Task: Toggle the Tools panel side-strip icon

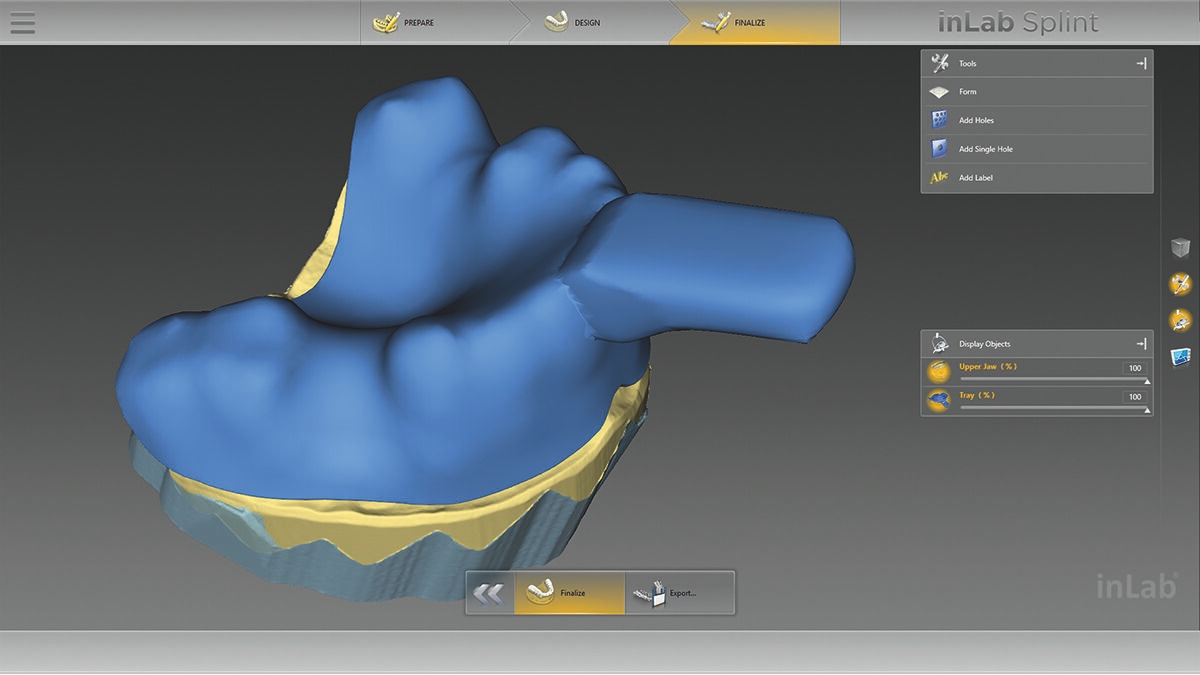Action: pos(1180,284)
